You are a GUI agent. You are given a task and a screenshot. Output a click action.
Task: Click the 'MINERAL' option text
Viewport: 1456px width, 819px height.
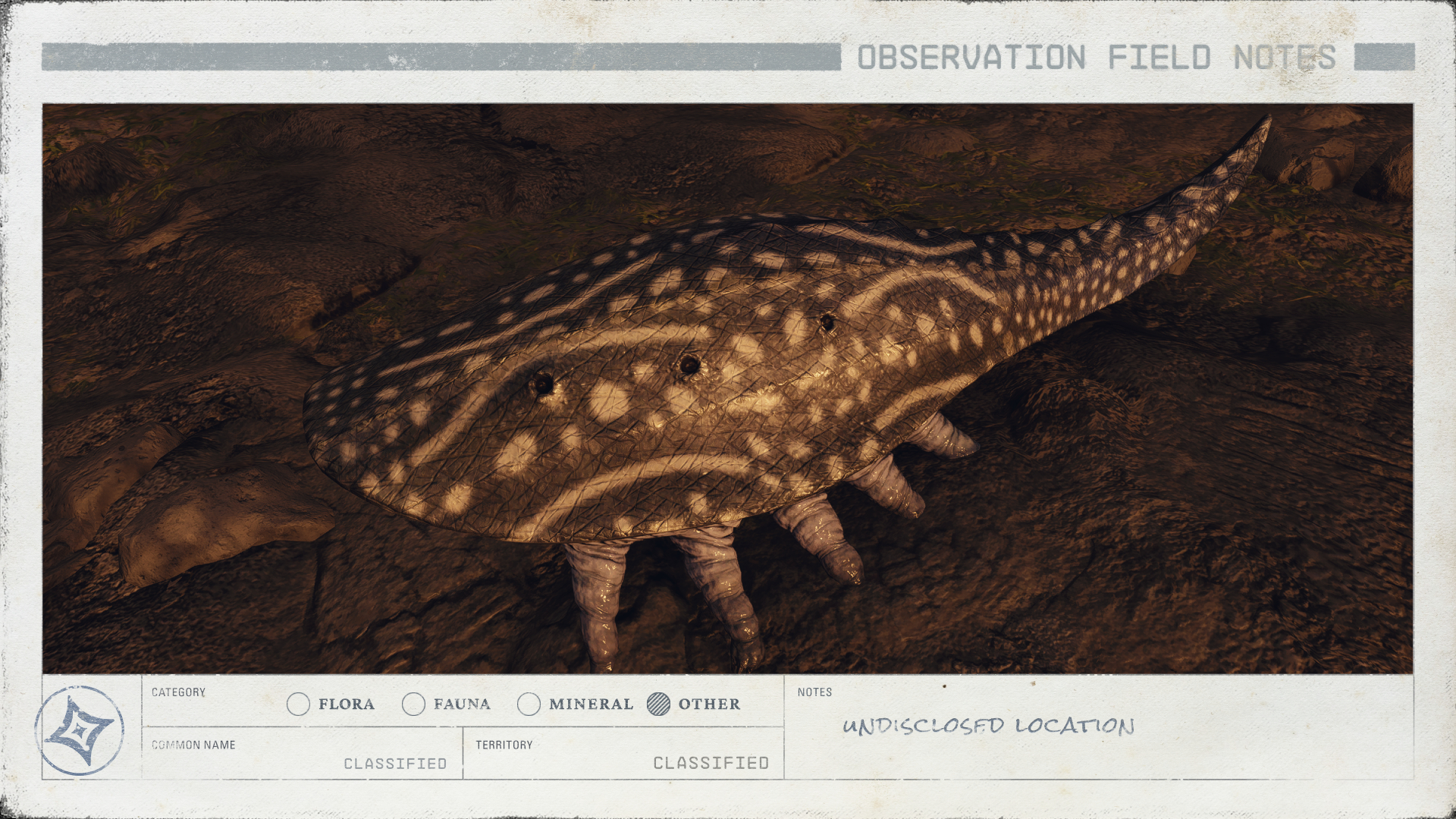click(x=591, y=704)
